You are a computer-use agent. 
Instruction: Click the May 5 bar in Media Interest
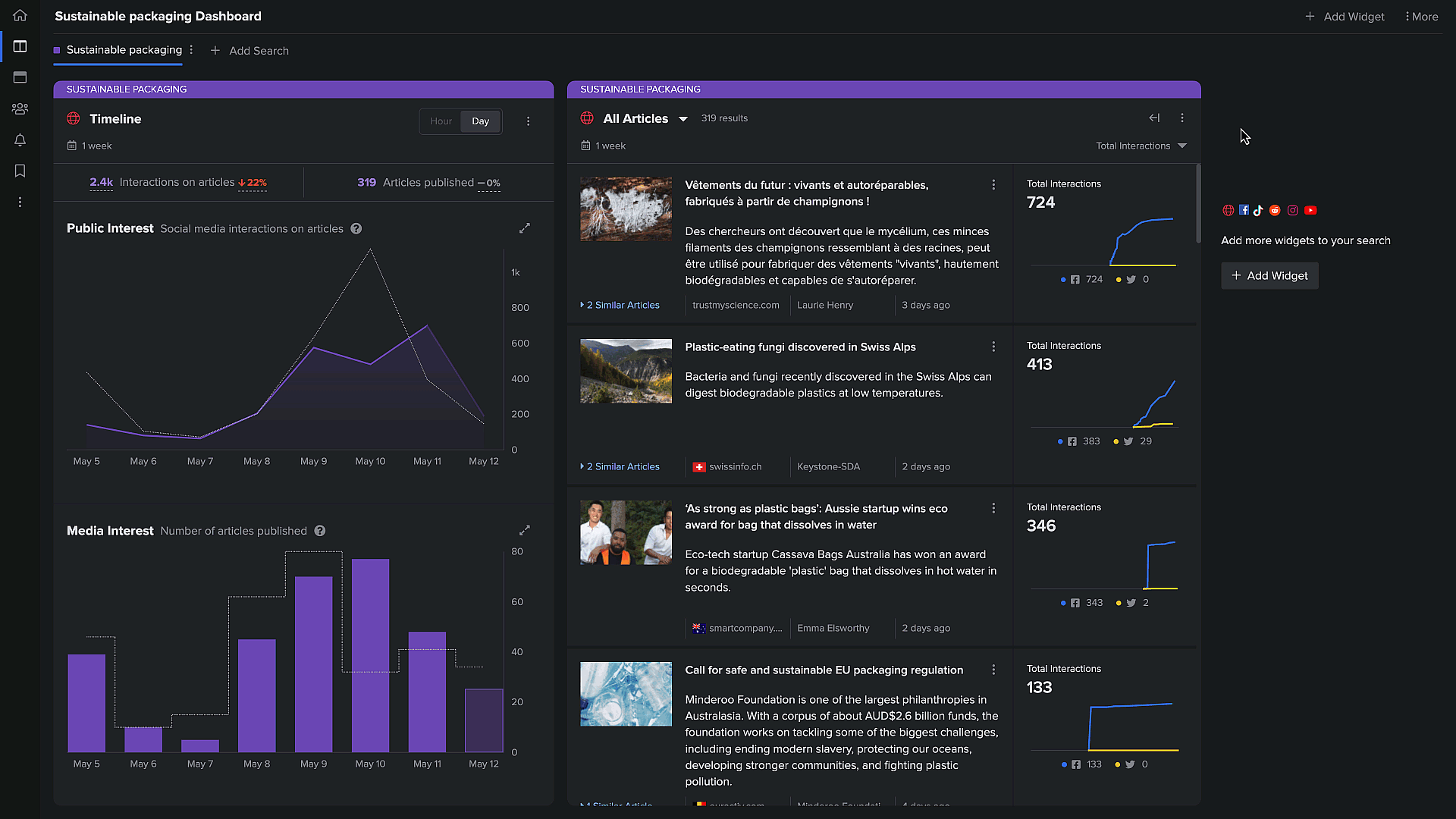coord(86,703)
